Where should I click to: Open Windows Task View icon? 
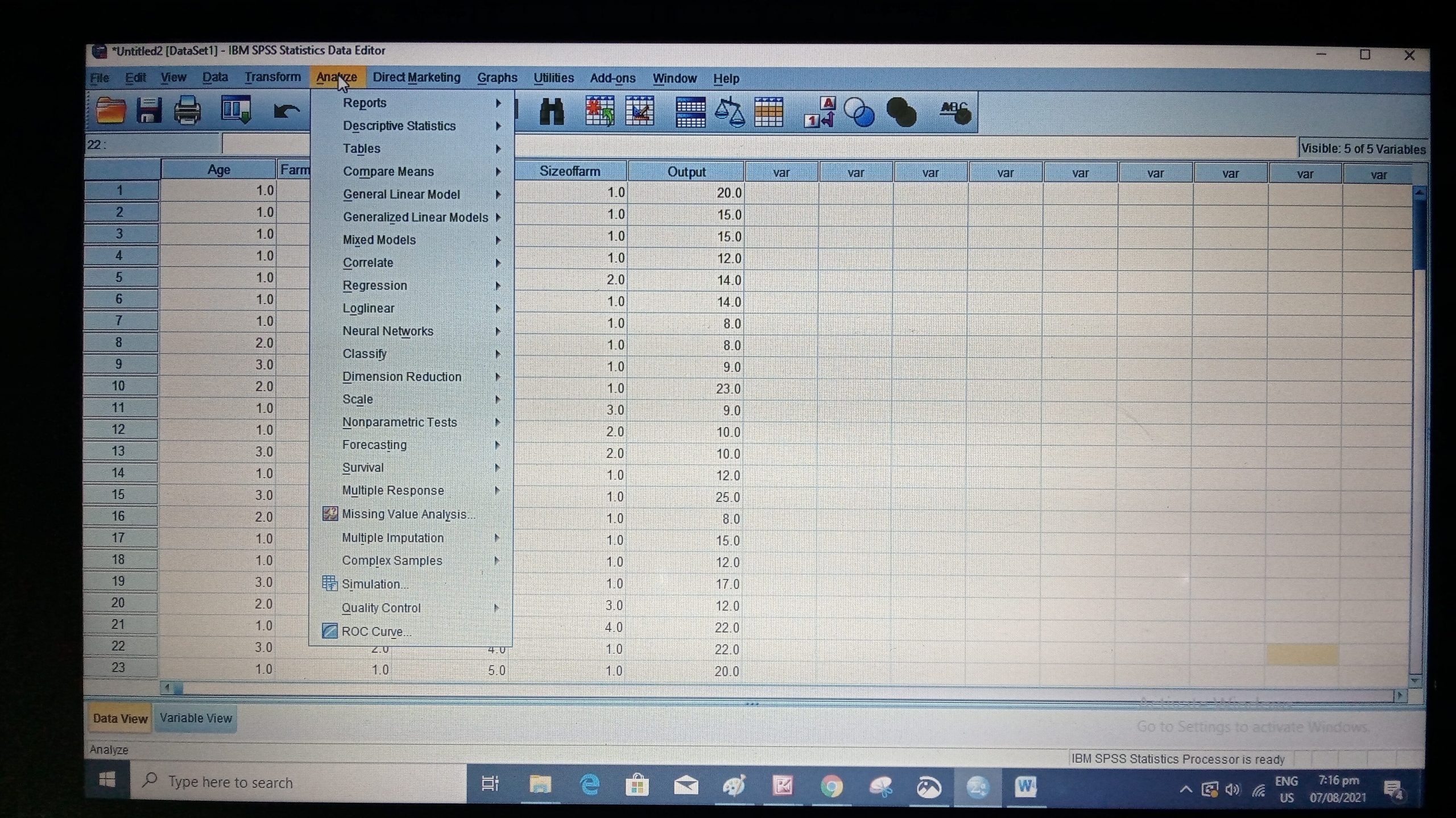490,784
